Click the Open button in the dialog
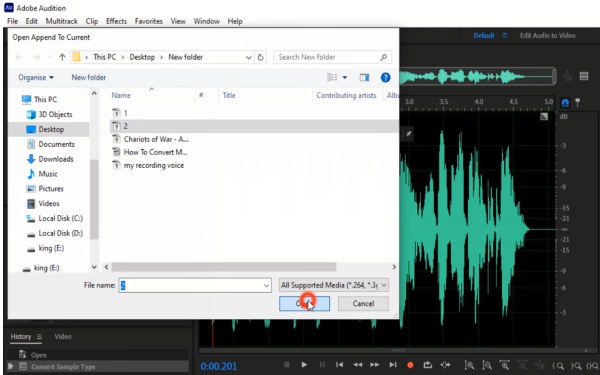Image resolution: width=600 pixels, height=375 pixels. click(x=304, y=303)
